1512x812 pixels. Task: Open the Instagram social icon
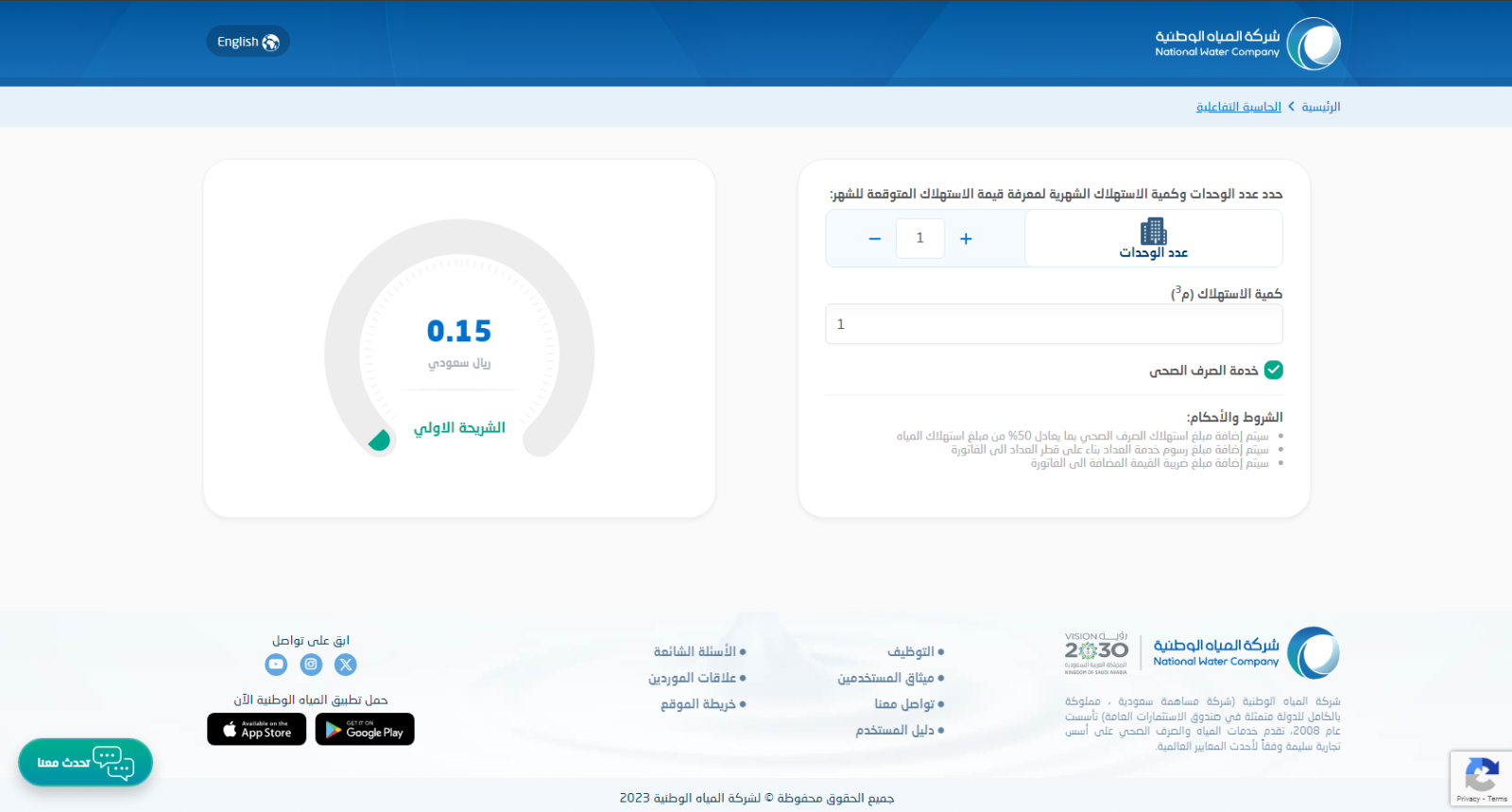tap(311, 665)
